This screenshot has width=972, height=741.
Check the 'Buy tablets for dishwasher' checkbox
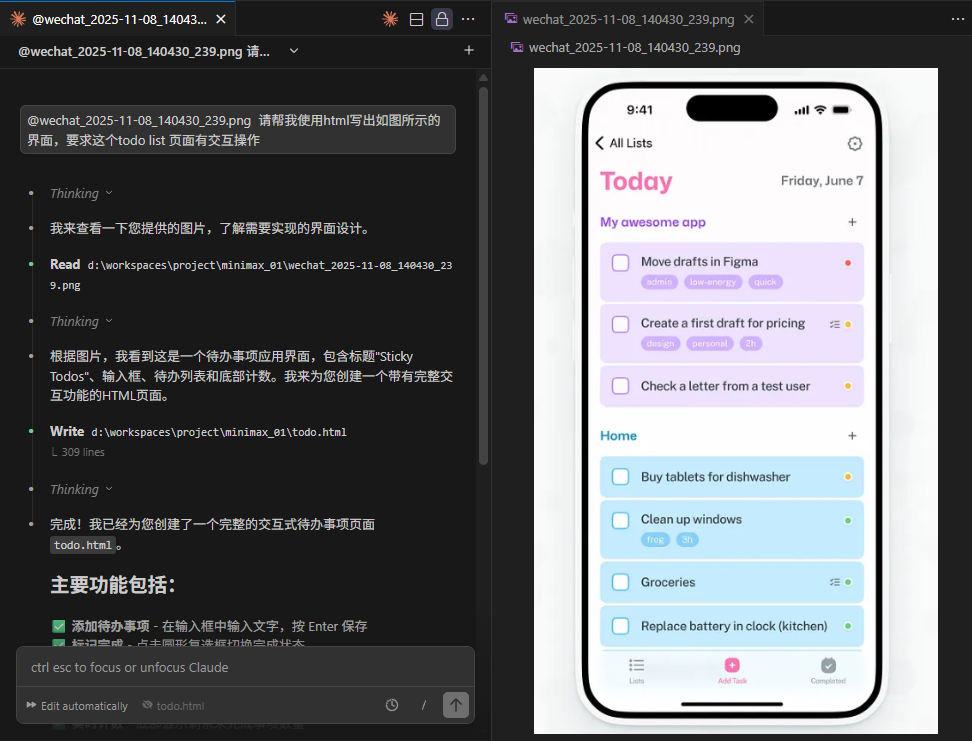click(x=620, y=477)
